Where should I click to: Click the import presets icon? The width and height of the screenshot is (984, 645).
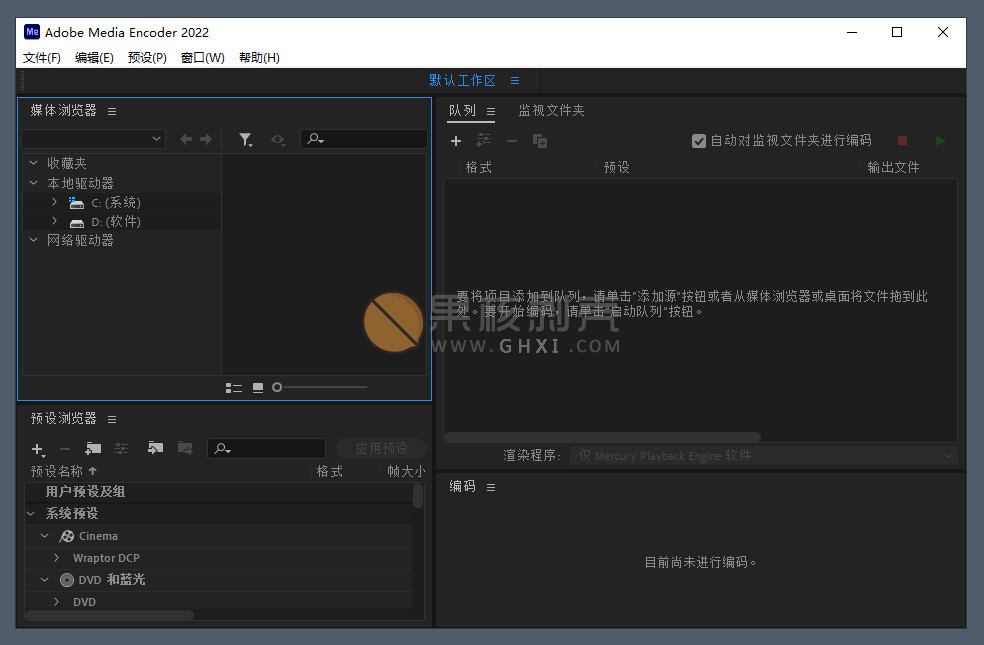coord(155,449)
